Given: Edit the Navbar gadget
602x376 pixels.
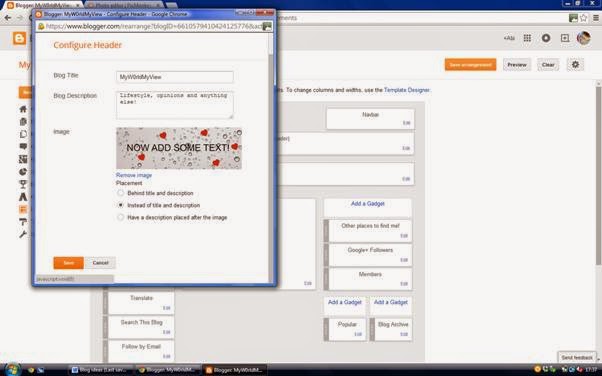Looking at the screenshot, I should pos(406,123).
